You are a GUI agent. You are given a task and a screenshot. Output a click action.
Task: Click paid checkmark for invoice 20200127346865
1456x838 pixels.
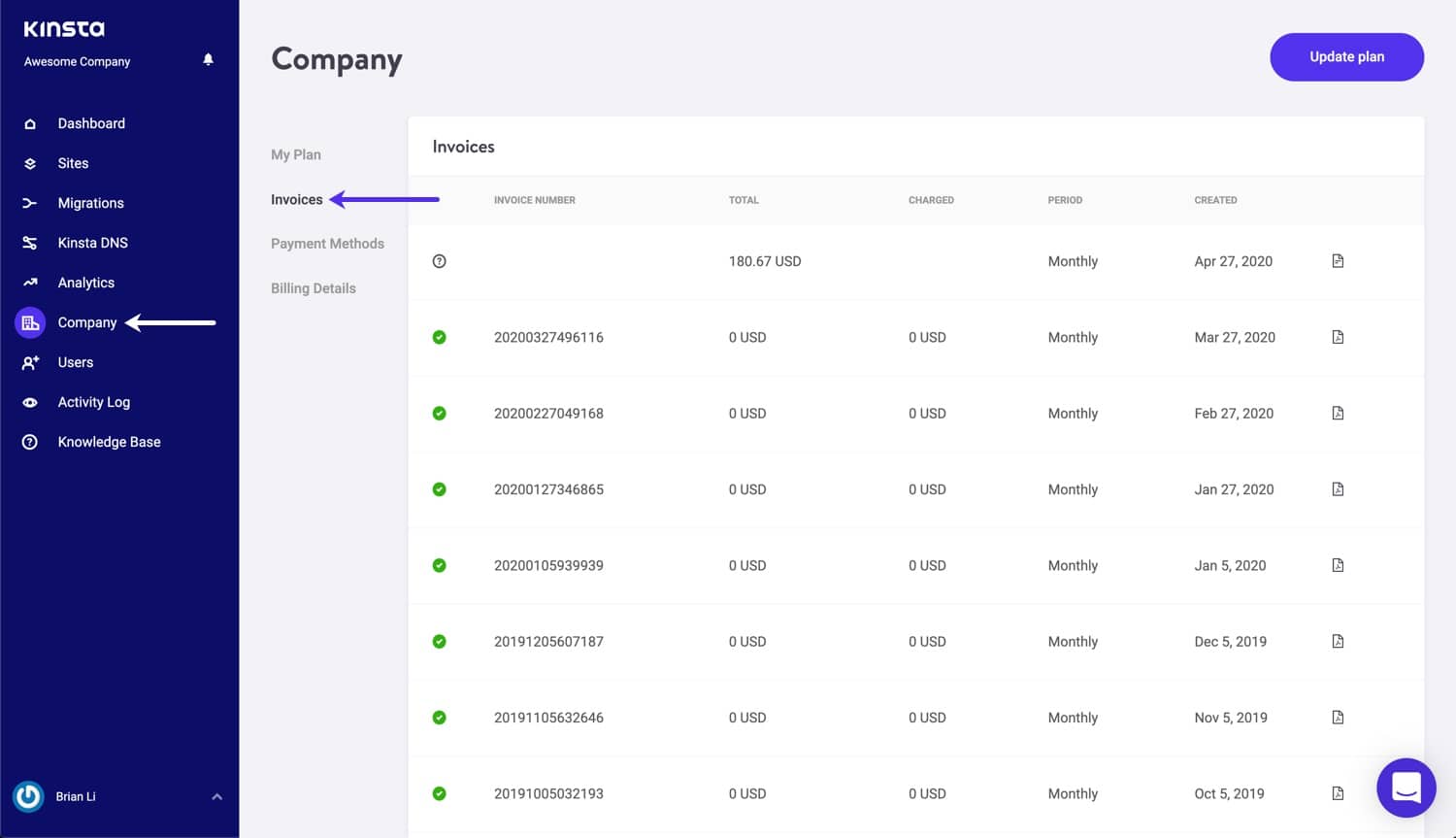pyautogui.click(x=440, y=489)
